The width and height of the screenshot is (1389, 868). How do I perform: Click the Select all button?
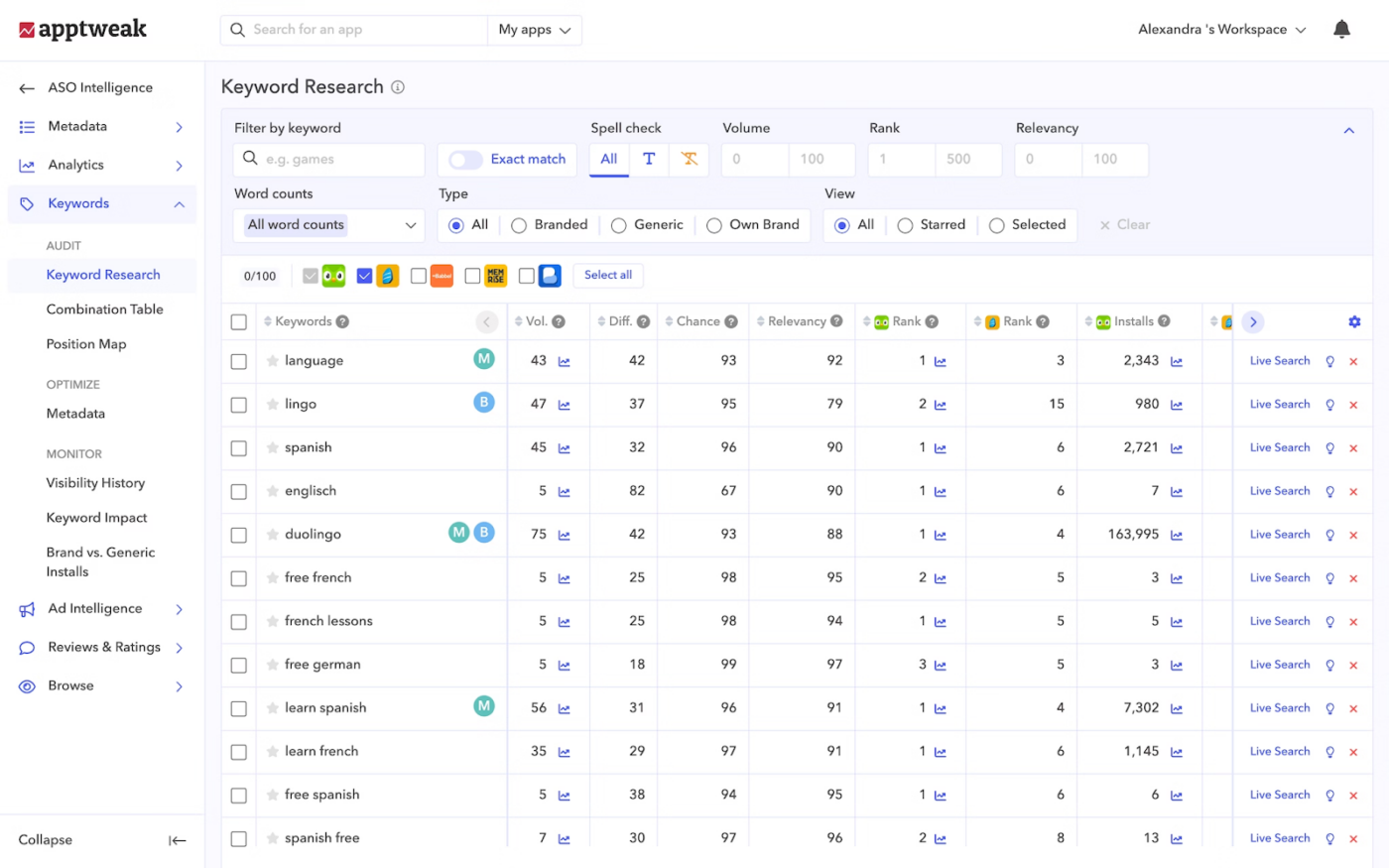point(608,275)
